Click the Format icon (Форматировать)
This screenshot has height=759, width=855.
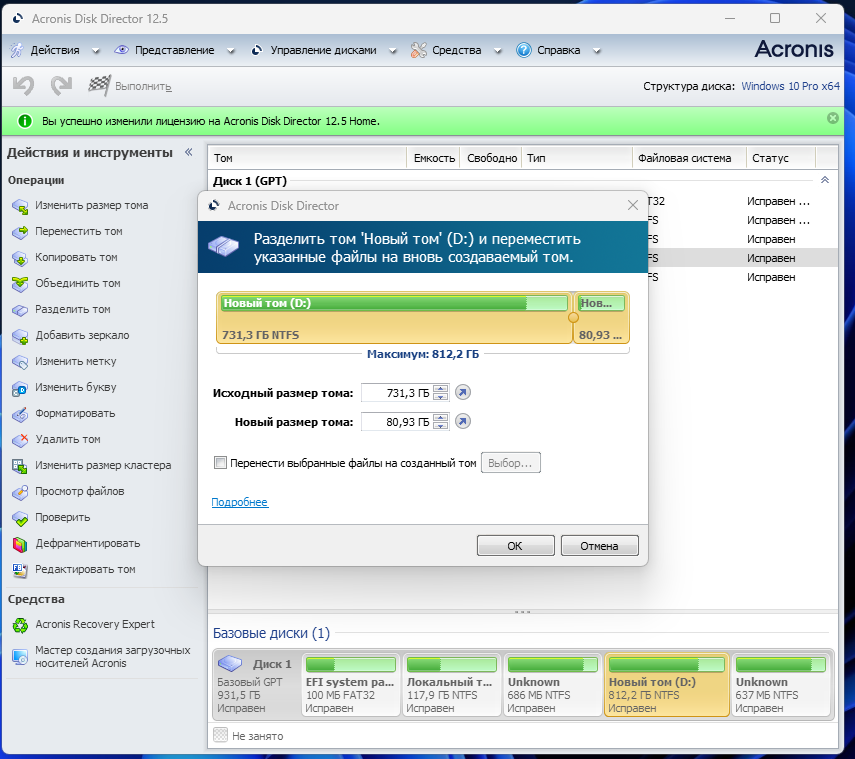click(20, 414)
